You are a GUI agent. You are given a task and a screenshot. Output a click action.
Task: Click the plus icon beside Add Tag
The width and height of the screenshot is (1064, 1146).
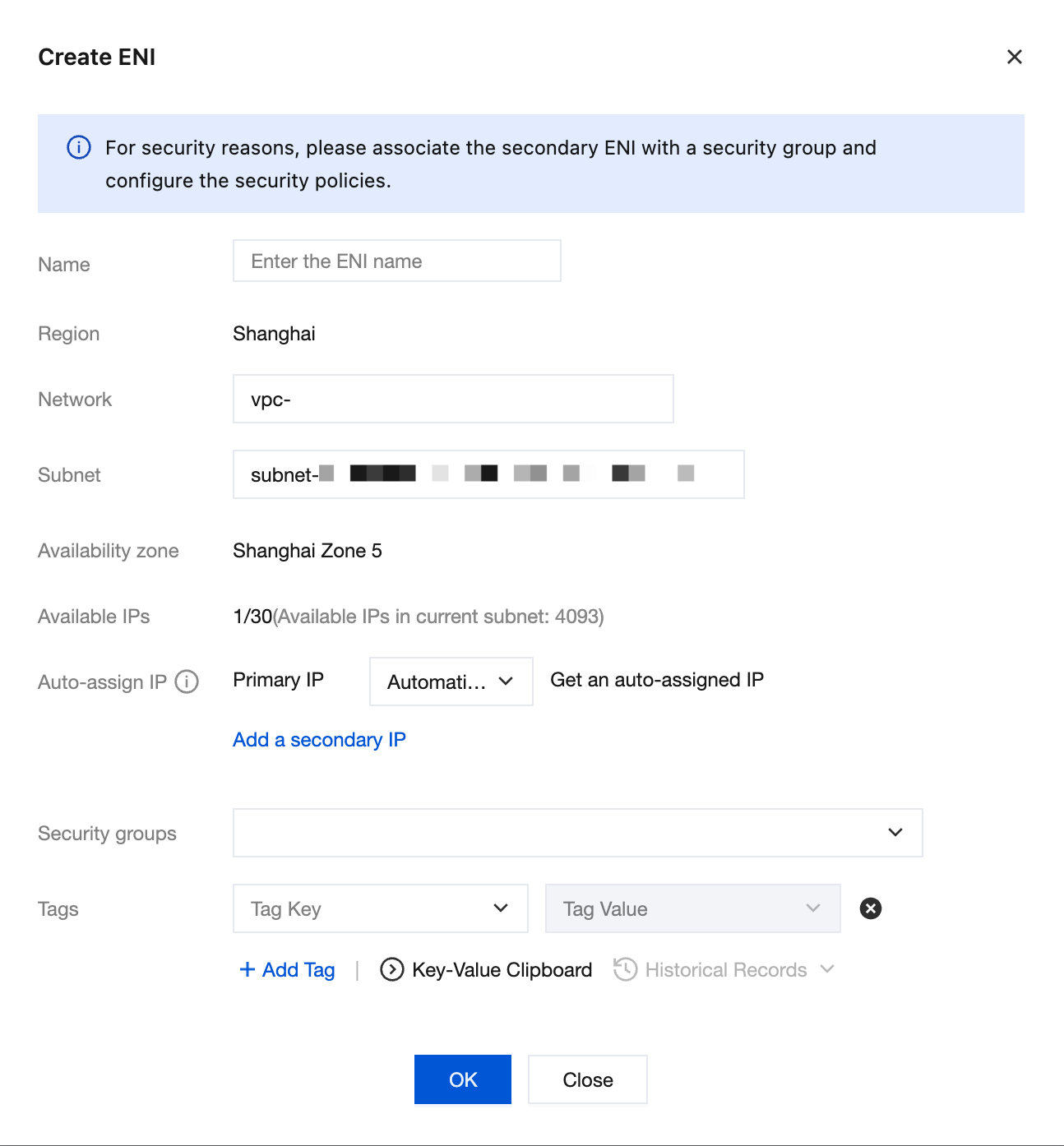tap(247, 970)
